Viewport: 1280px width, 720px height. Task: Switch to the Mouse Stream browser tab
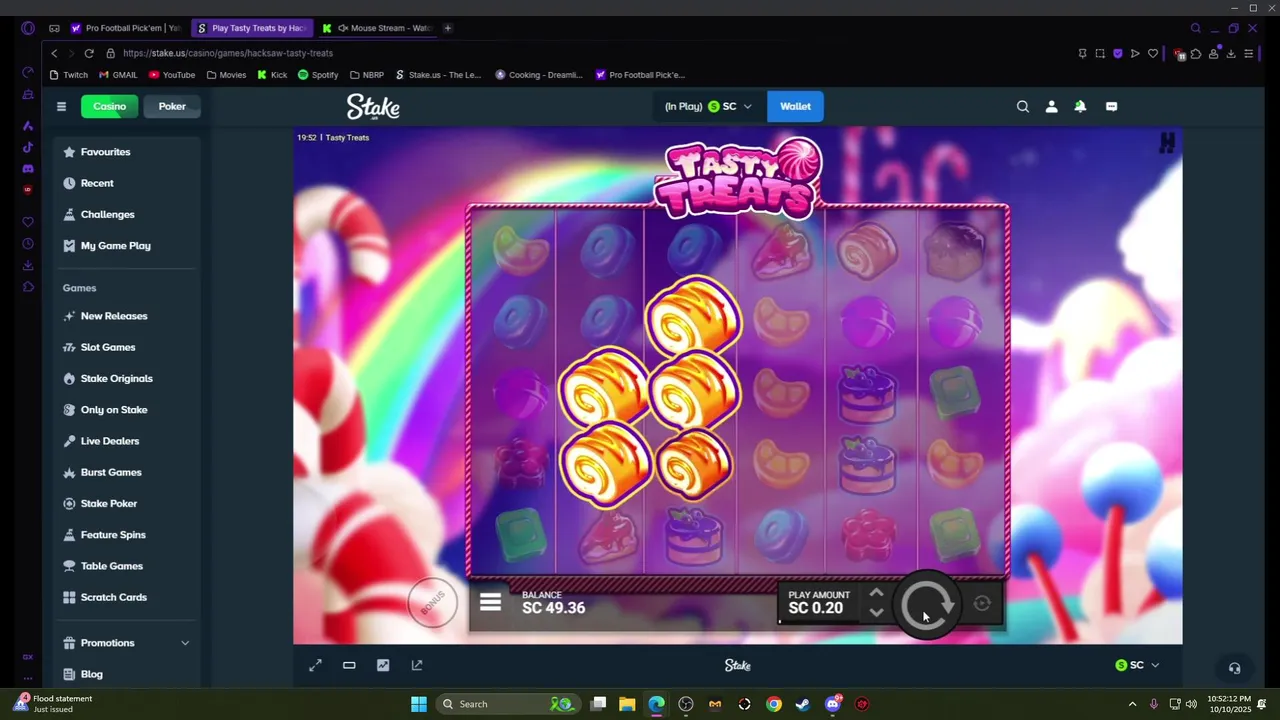376,28
